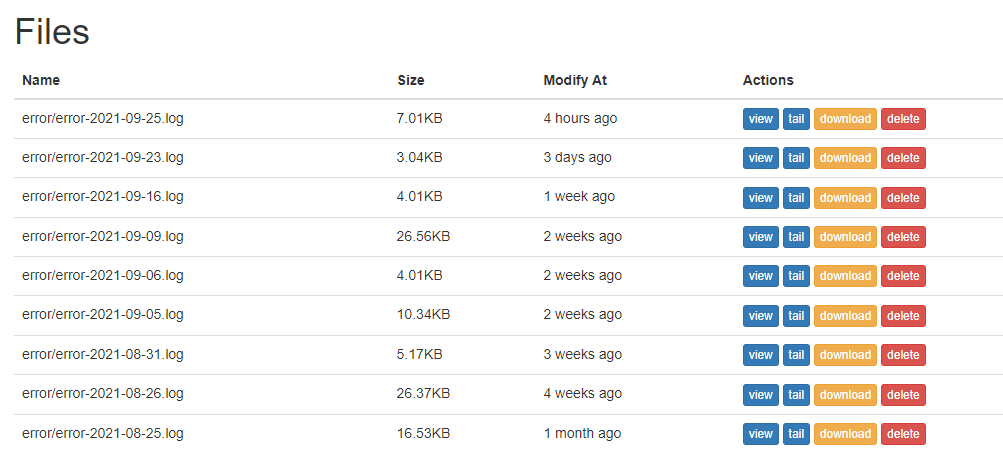Image resolution: width=1003 pixels, height=469 pixels.
Task: View the 3.04KB error-2021-09-23.log
Action: 761,158
